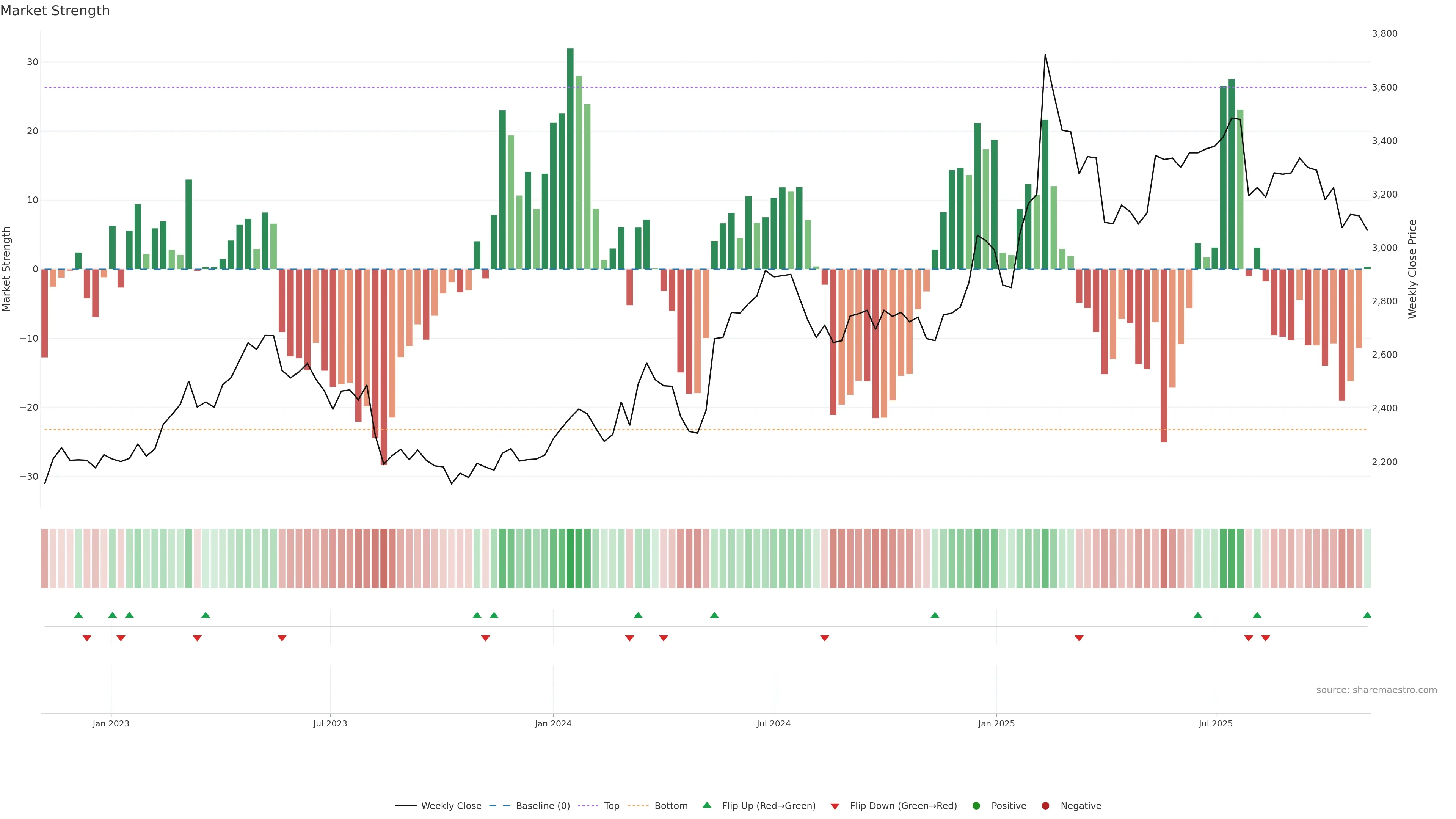The width and height of the screenshot is (1456, 819).
Task: Click the green Positive legend circle
Action: [x=976, y=806]
